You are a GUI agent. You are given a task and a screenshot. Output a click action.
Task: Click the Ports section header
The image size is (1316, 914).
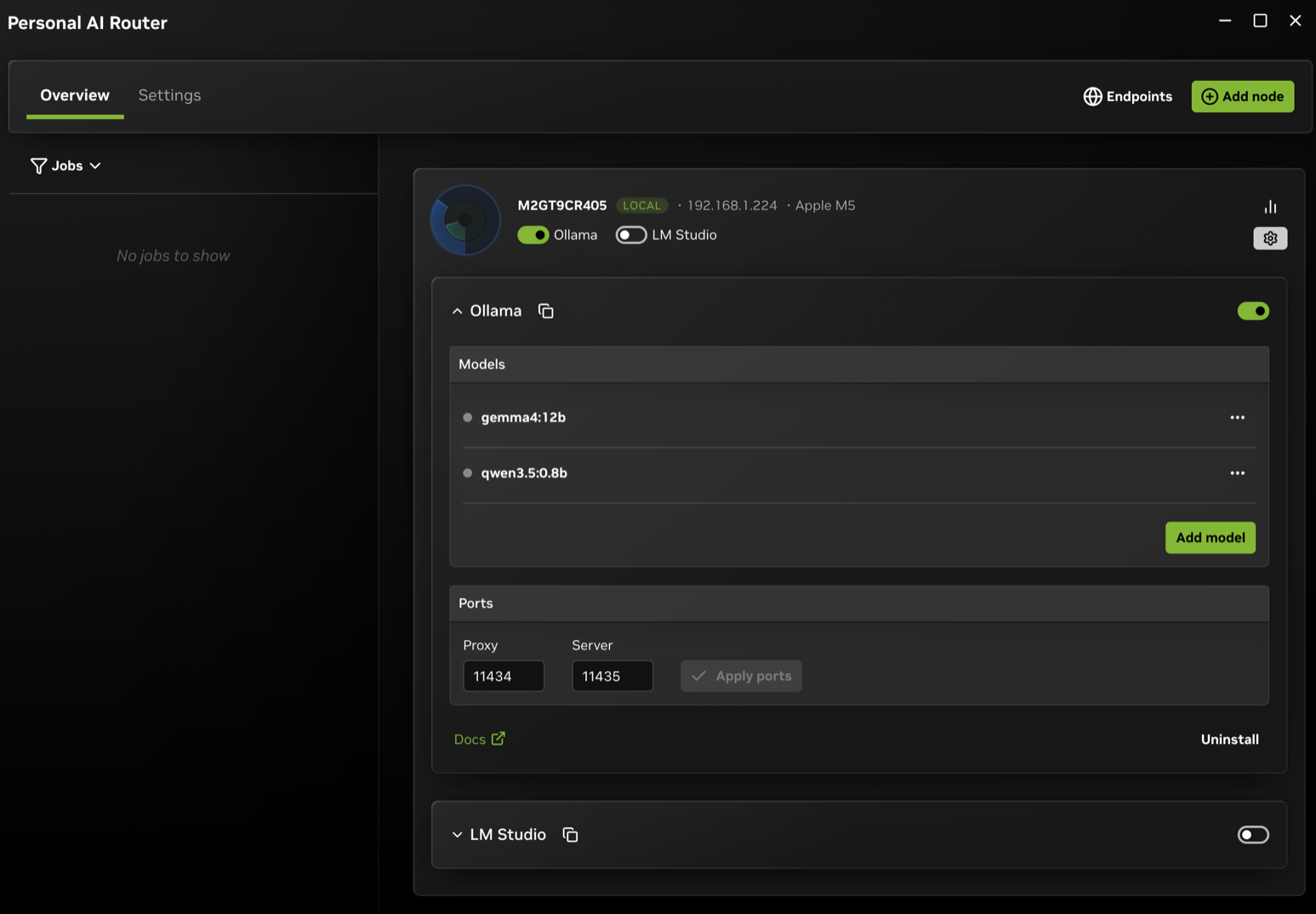pyautogui.click(x=858, y=603)
